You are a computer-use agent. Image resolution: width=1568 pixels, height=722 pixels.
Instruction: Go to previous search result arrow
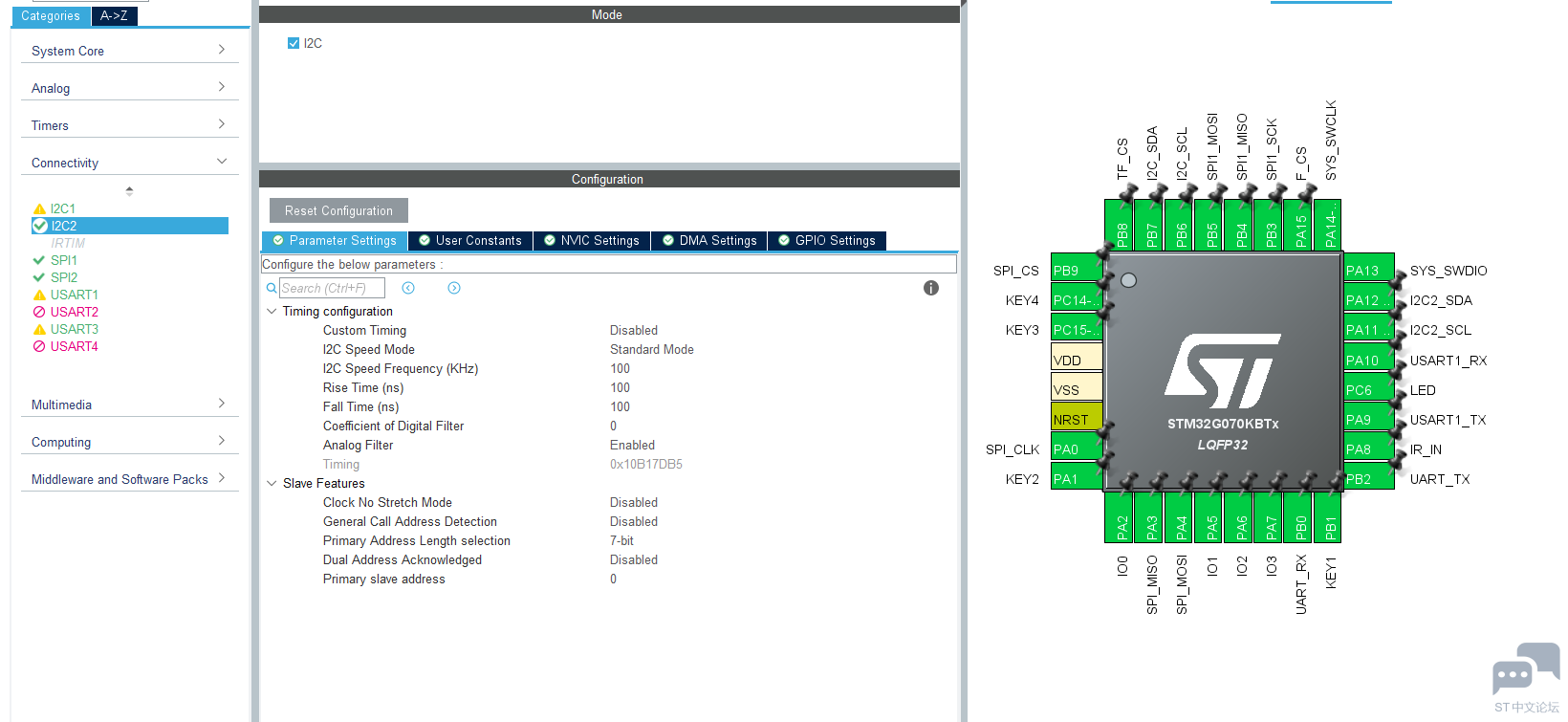click(x=408, y=288)
